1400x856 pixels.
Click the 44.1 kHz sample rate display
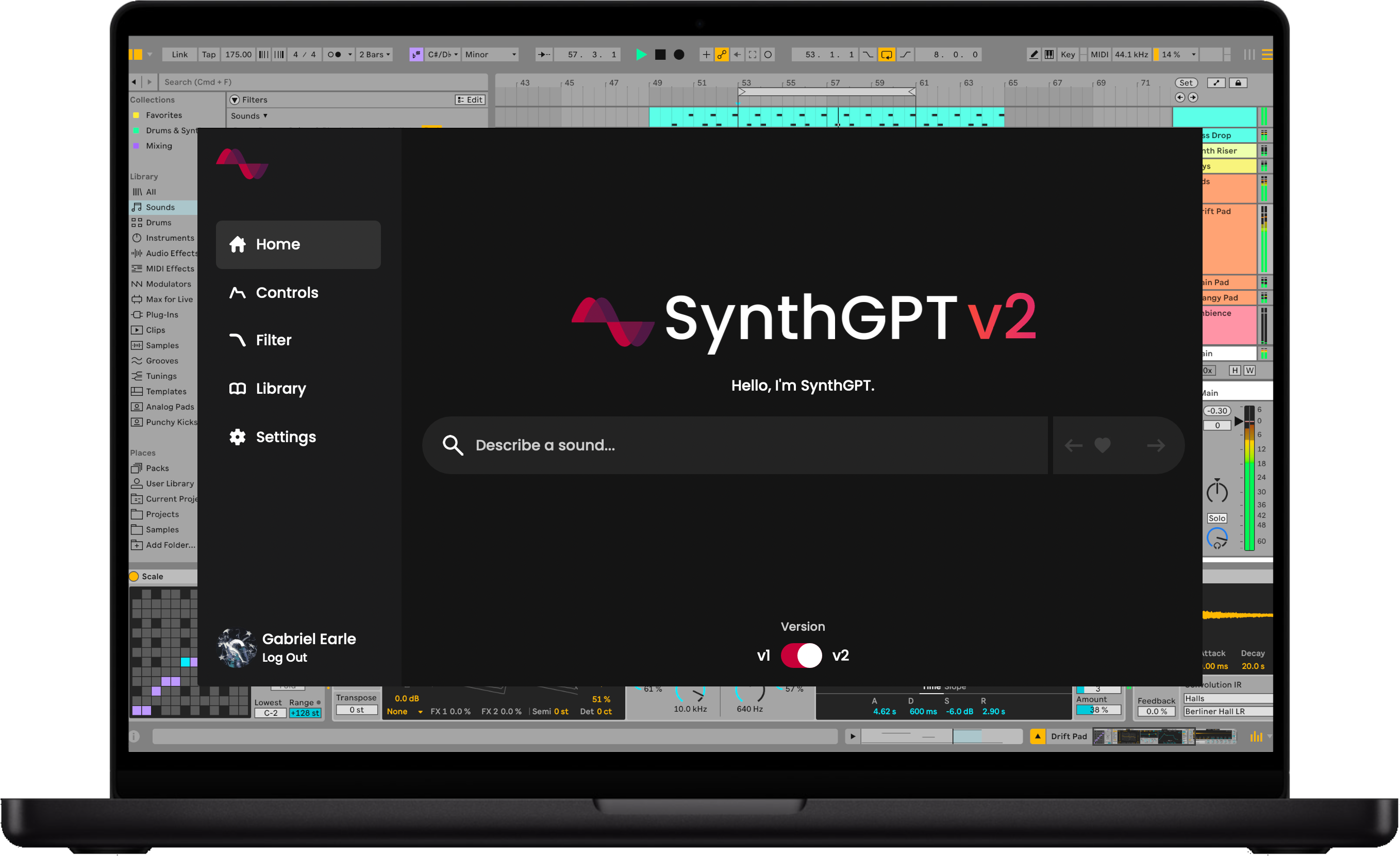(x=1131, y=55)
